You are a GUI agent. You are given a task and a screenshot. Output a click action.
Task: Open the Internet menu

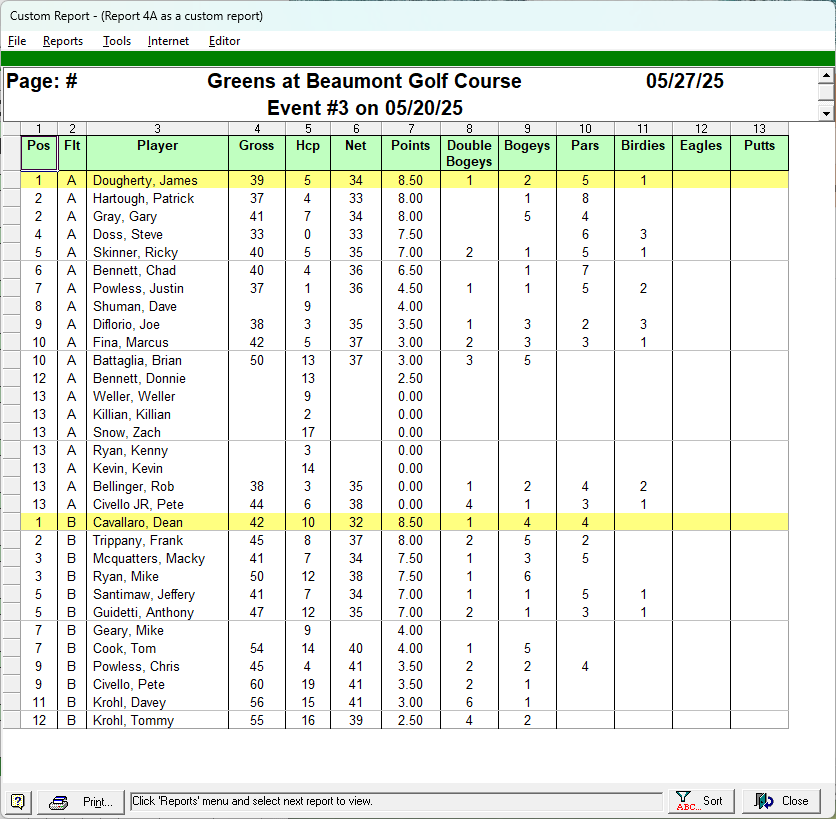coord(168,41)
